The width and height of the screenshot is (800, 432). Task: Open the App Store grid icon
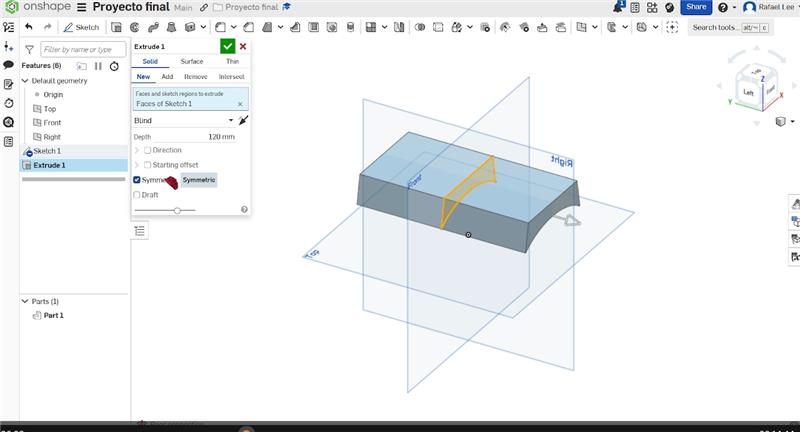coord(652,7)
